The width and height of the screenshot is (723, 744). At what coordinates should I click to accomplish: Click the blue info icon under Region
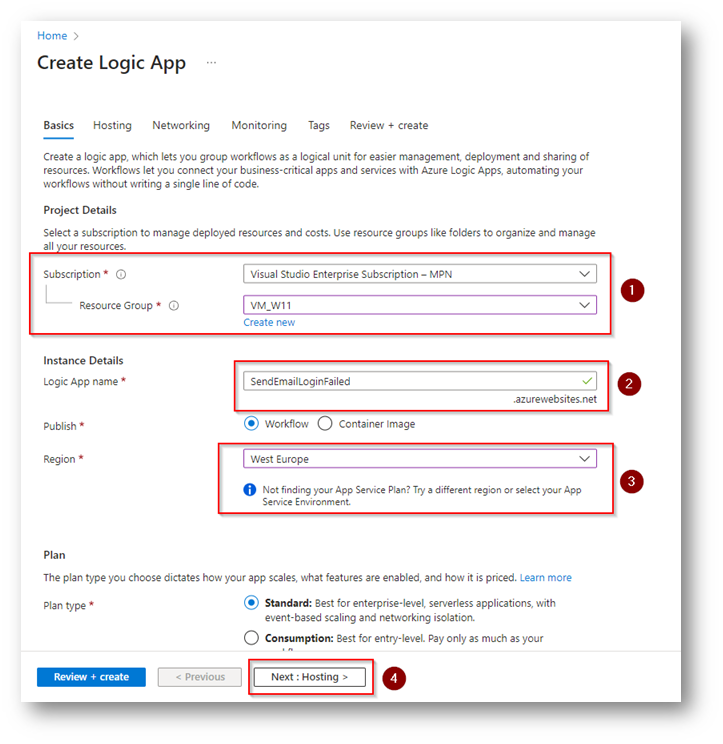(x=250, y=490)
